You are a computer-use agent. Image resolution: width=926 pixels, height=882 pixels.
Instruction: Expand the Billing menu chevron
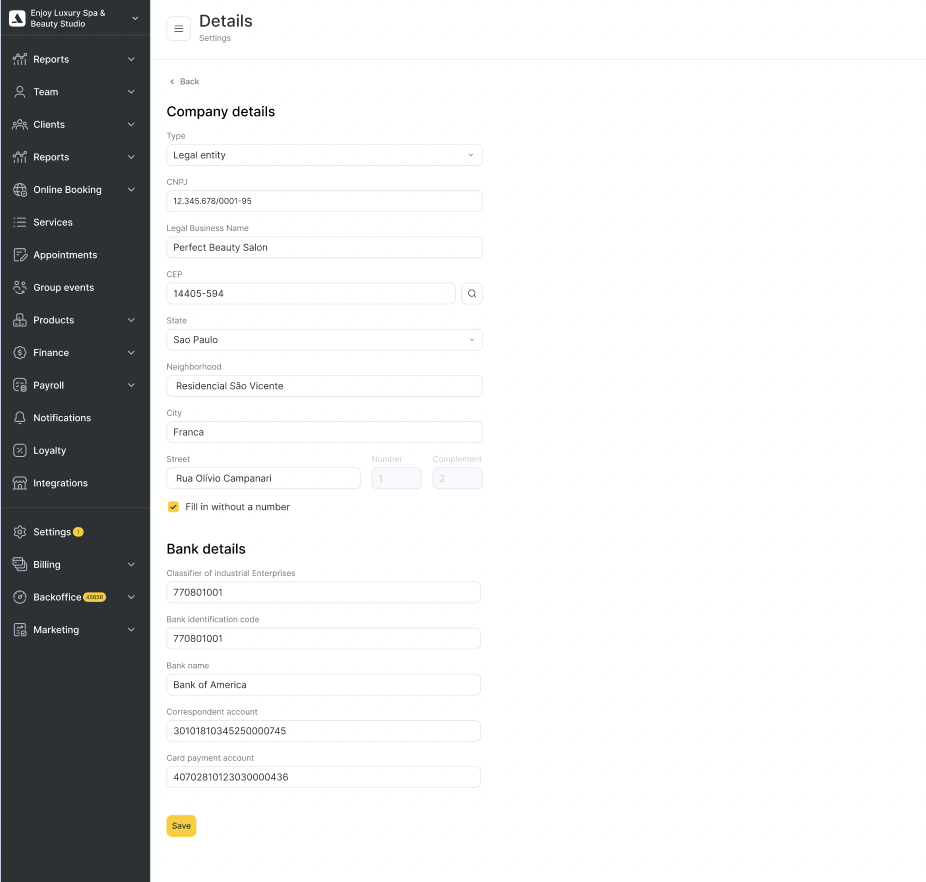coord(131,564)
